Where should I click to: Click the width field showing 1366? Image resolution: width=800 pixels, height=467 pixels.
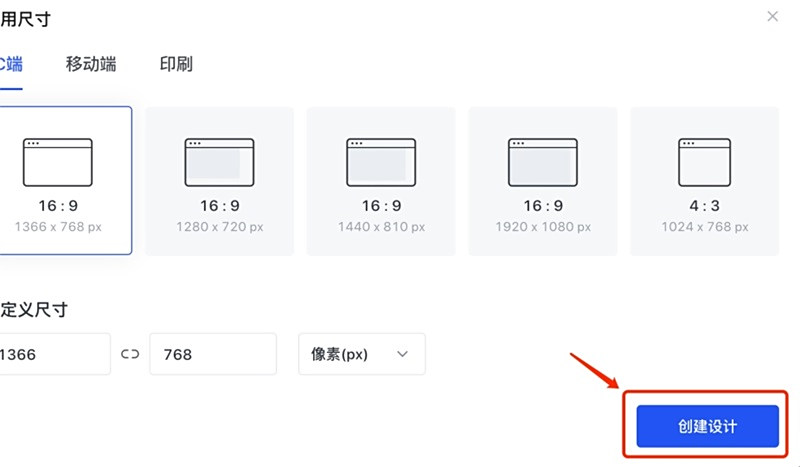pyautogui.click(x=55, y=354)
